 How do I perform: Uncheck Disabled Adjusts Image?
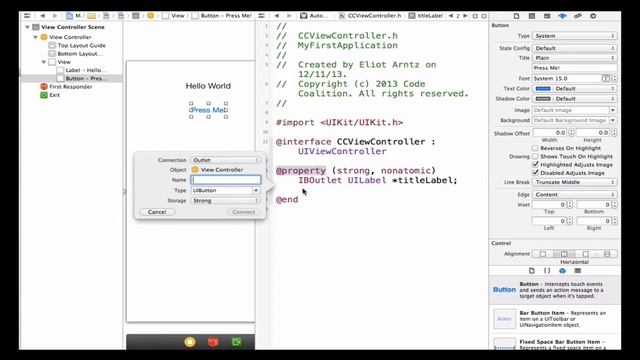point(535,173)
